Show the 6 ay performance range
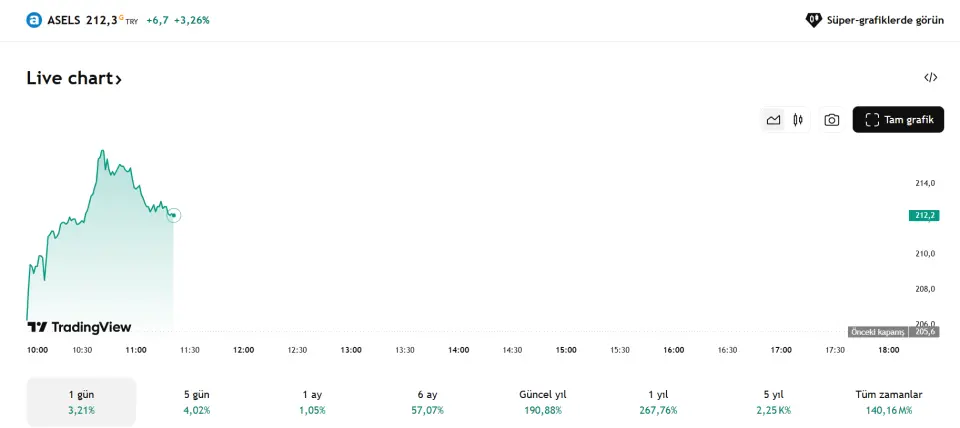960x428 pixels. (x=427, y=402)
